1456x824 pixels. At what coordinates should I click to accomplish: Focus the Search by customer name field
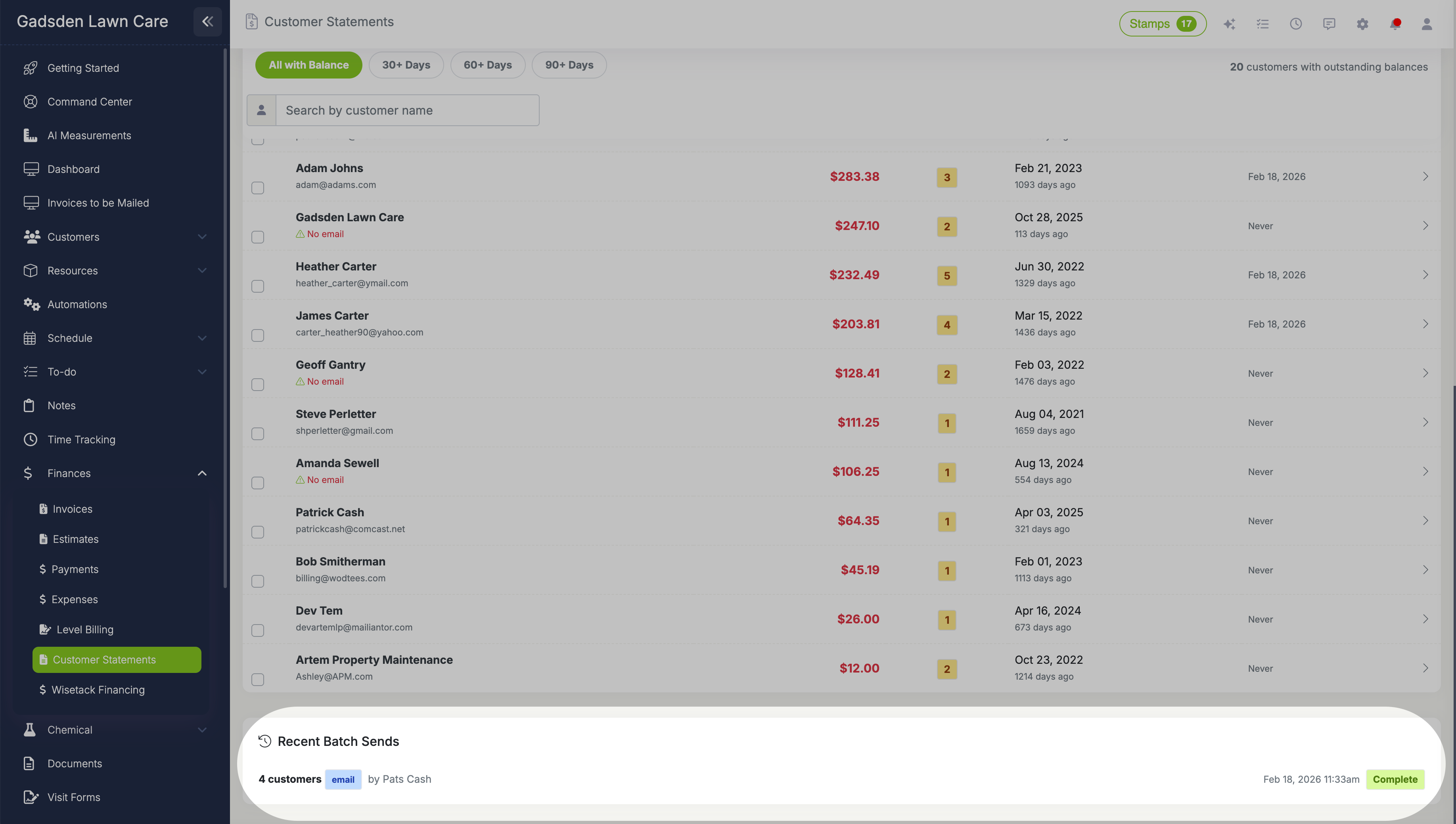[407, 110]
